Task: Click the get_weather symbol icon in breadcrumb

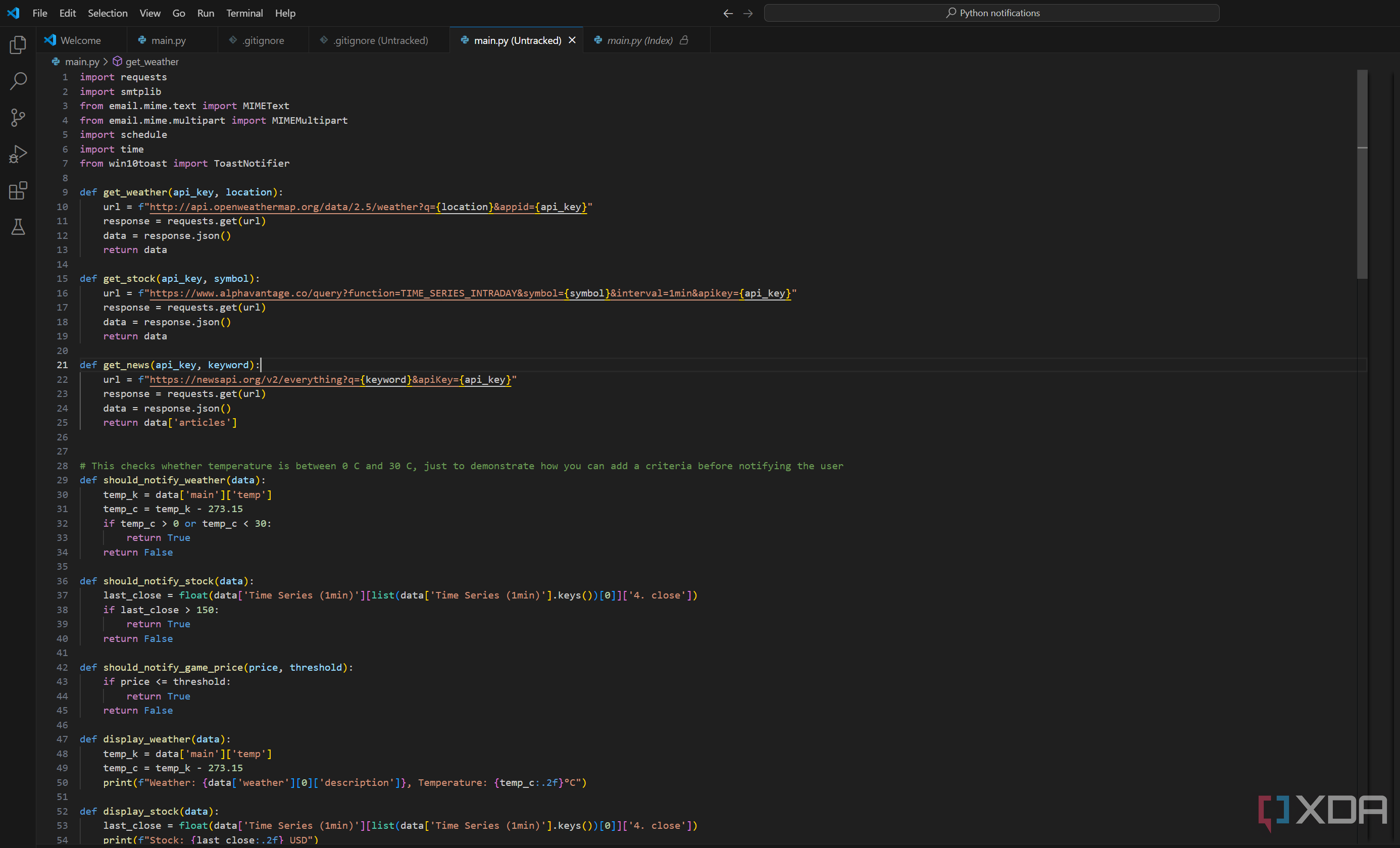Action: click(117, 62)
